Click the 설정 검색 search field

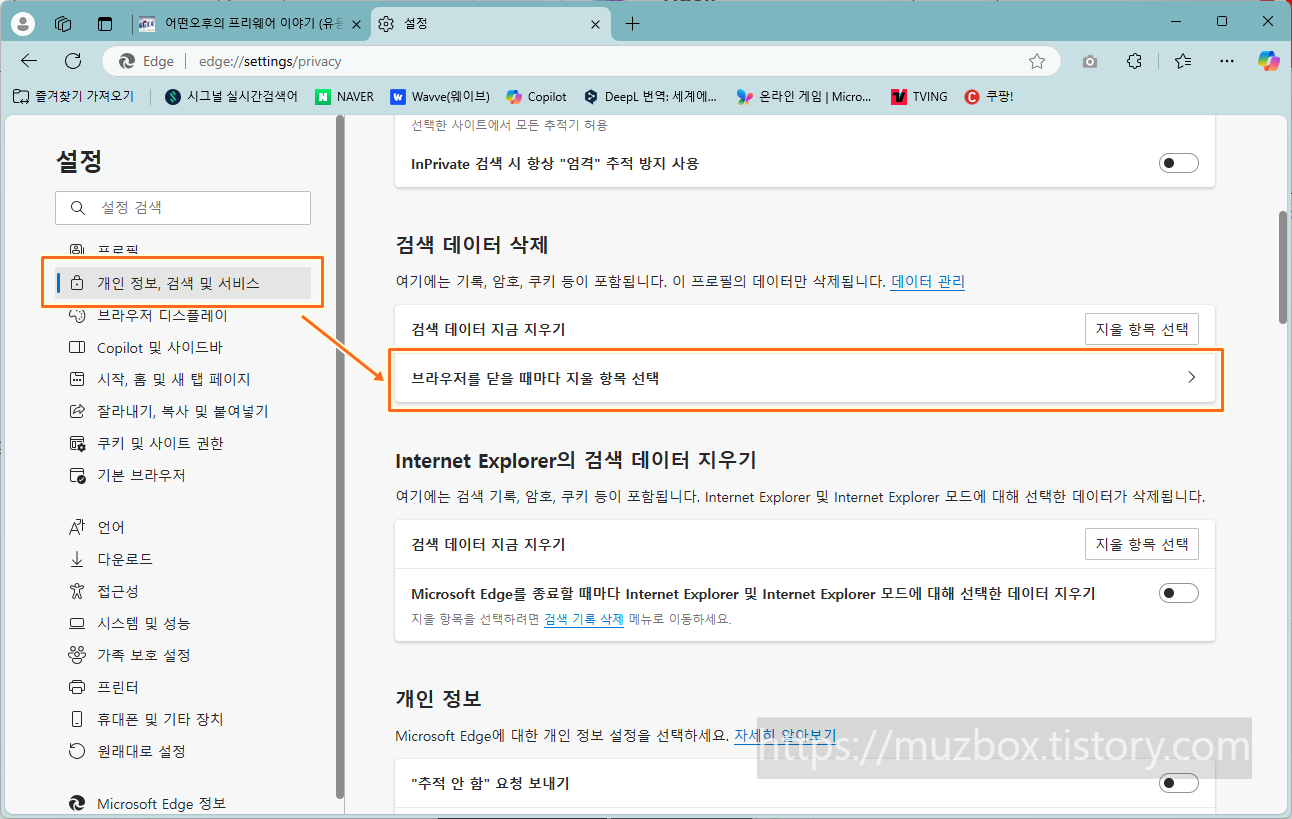(x=183, y=208)
